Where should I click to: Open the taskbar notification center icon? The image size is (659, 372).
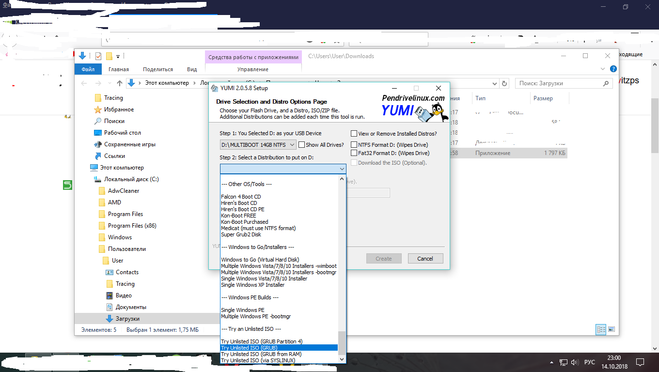click(x=640, y=362)
